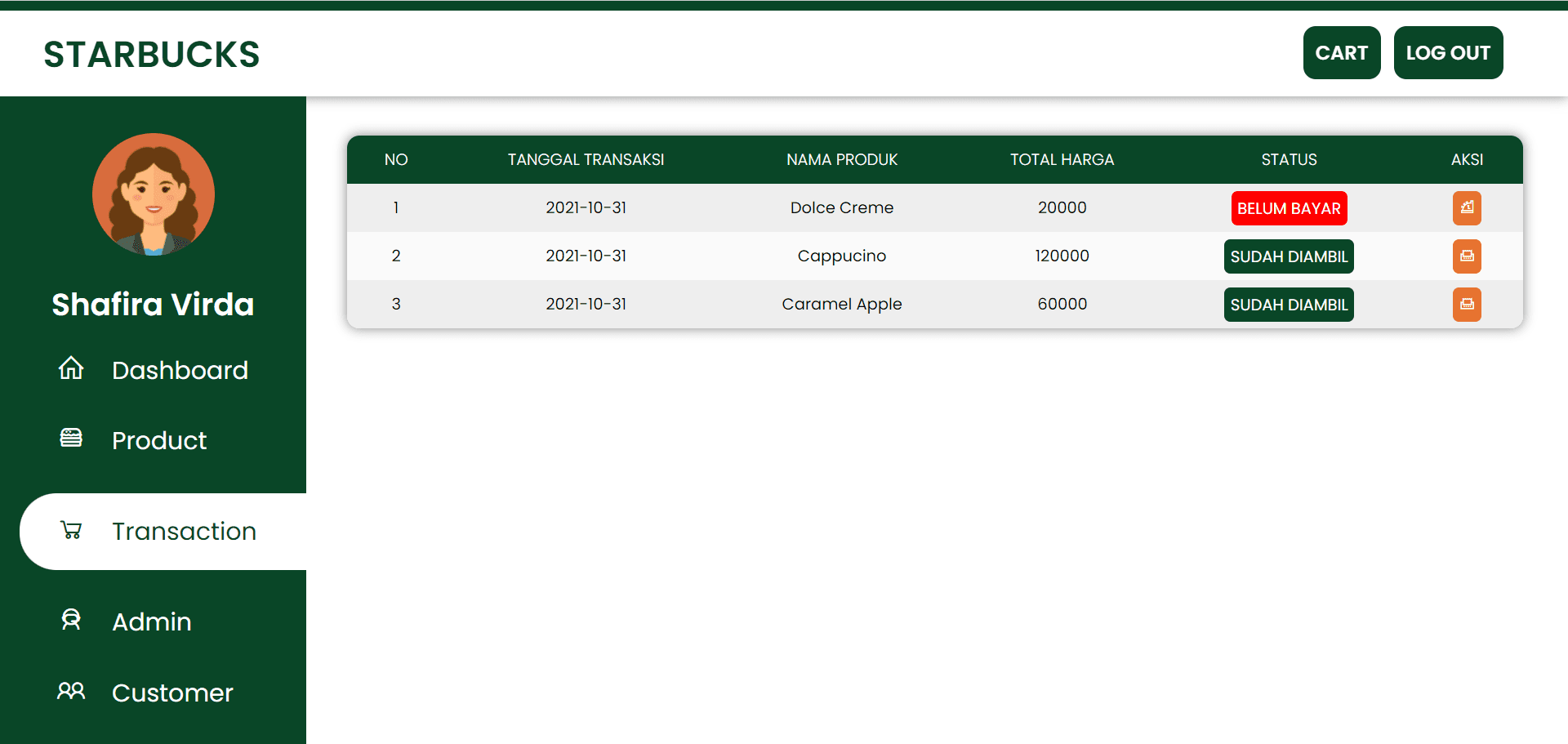The height and width of the screenshot is (744, 1568).
Task: Click the 120000 total price cell
Action: click(x=1062, y=256)
